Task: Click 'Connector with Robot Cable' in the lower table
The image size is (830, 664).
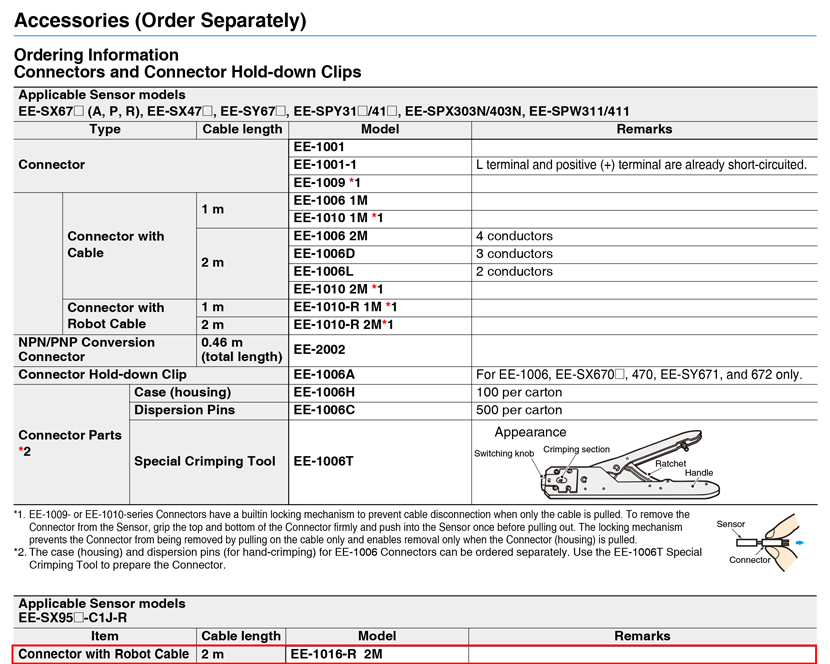Action: point(104,654)
